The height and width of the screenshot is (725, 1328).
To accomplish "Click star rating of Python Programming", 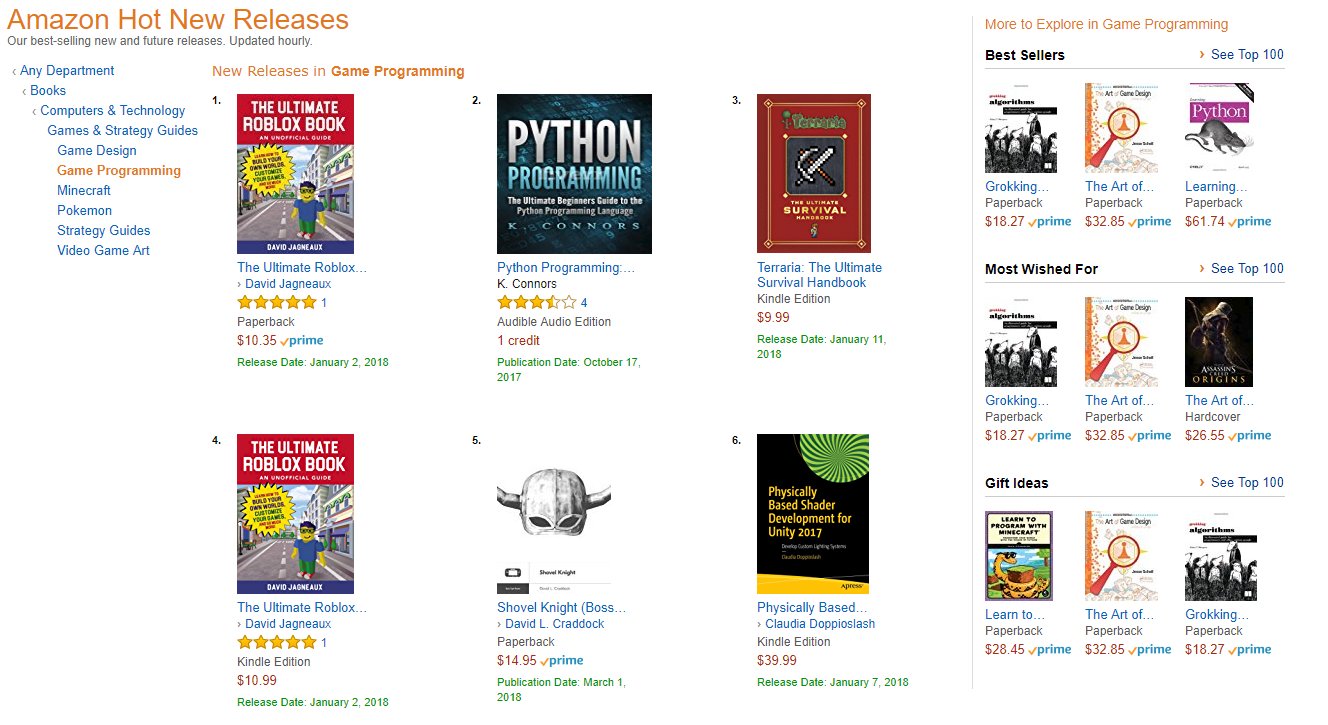I will (x=536, y=302).
